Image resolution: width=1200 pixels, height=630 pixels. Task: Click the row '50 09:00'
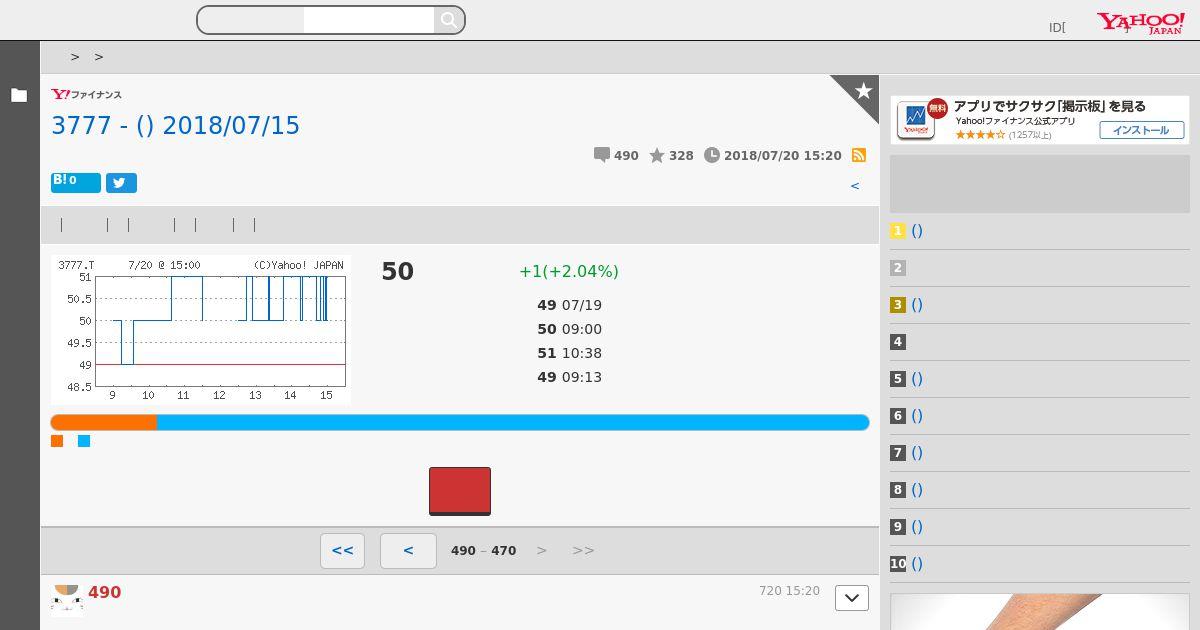tap(569, 329)
